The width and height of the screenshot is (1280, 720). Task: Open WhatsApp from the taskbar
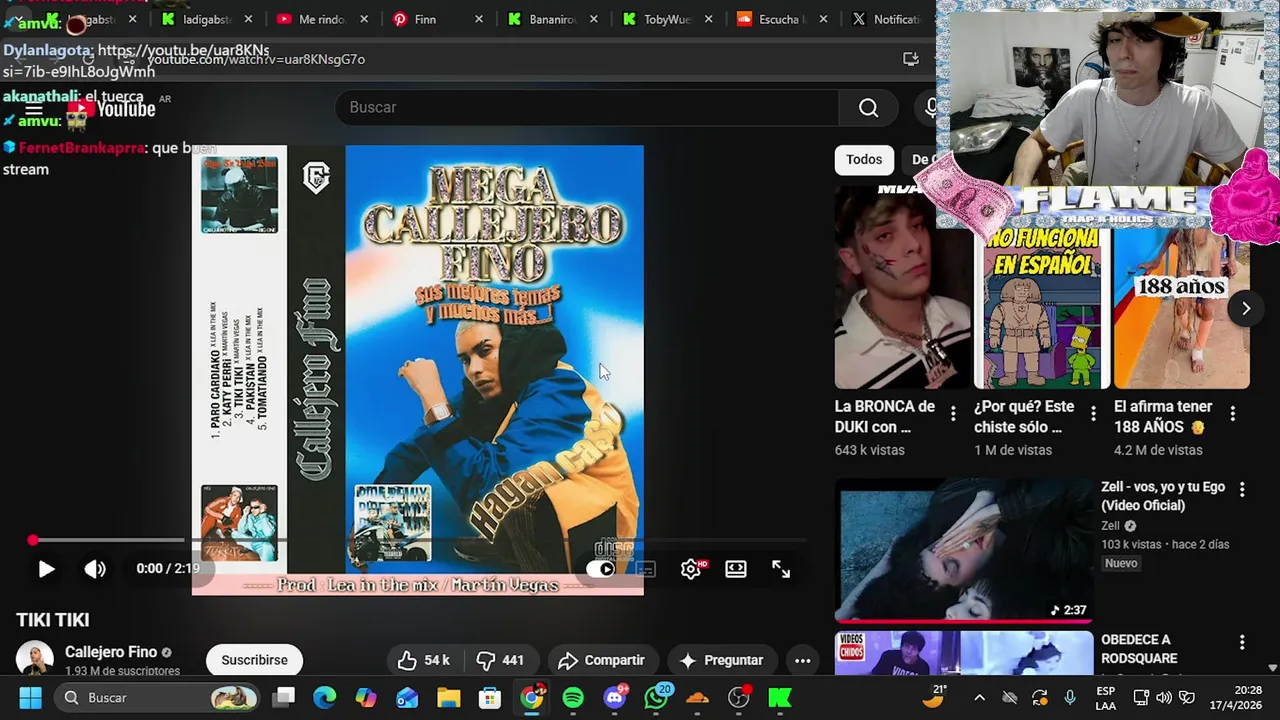click(657, 697)
